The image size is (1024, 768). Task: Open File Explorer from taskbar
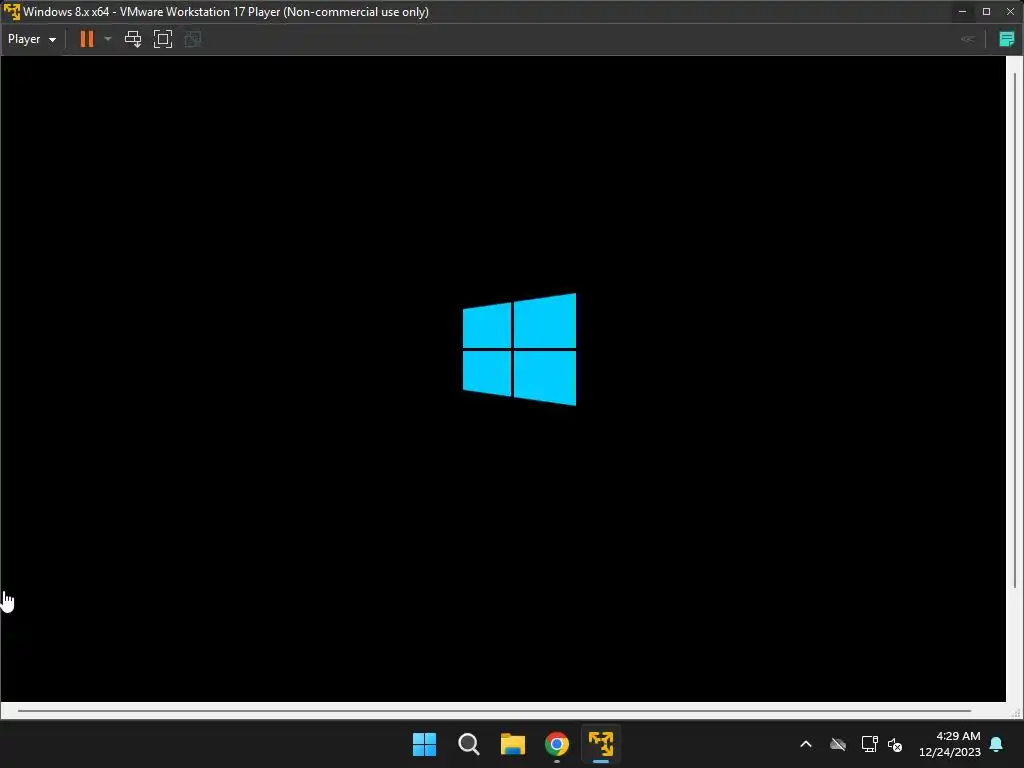pos(513,744)
